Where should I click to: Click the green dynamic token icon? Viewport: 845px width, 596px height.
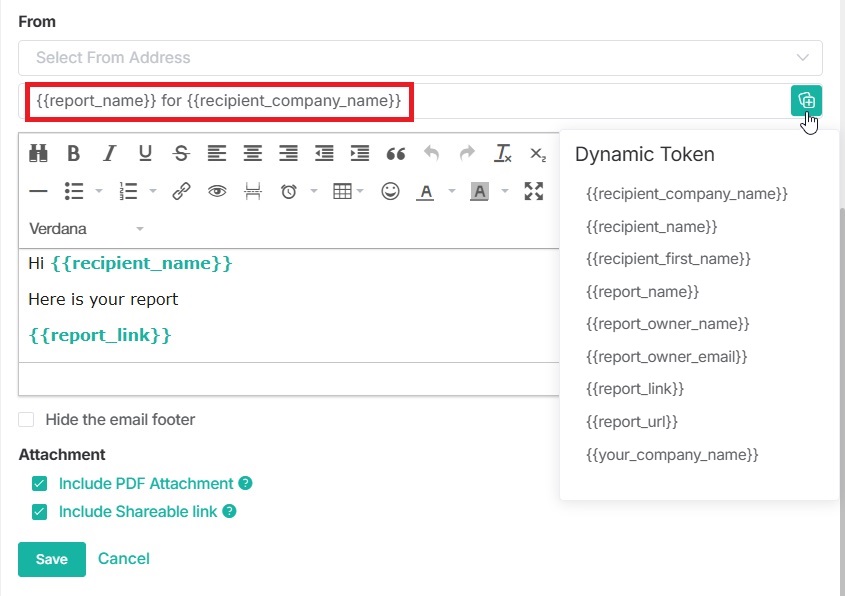click(806, 100)
